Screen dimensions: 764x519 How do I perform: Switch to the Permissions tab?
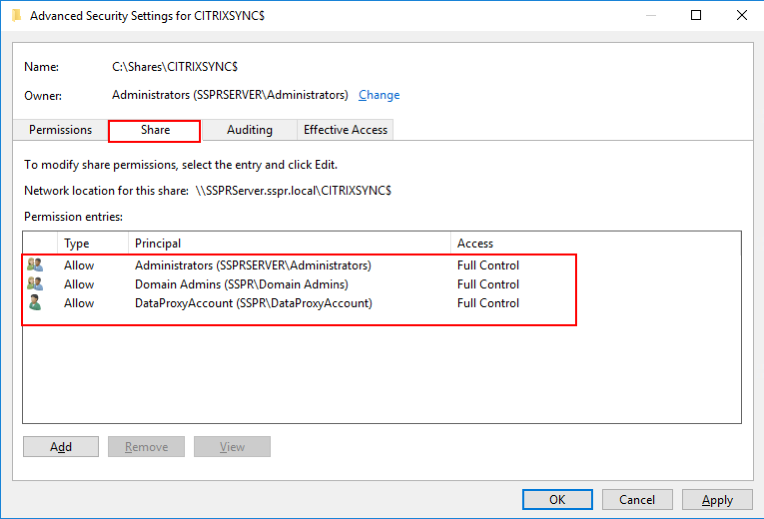[60, 130]
